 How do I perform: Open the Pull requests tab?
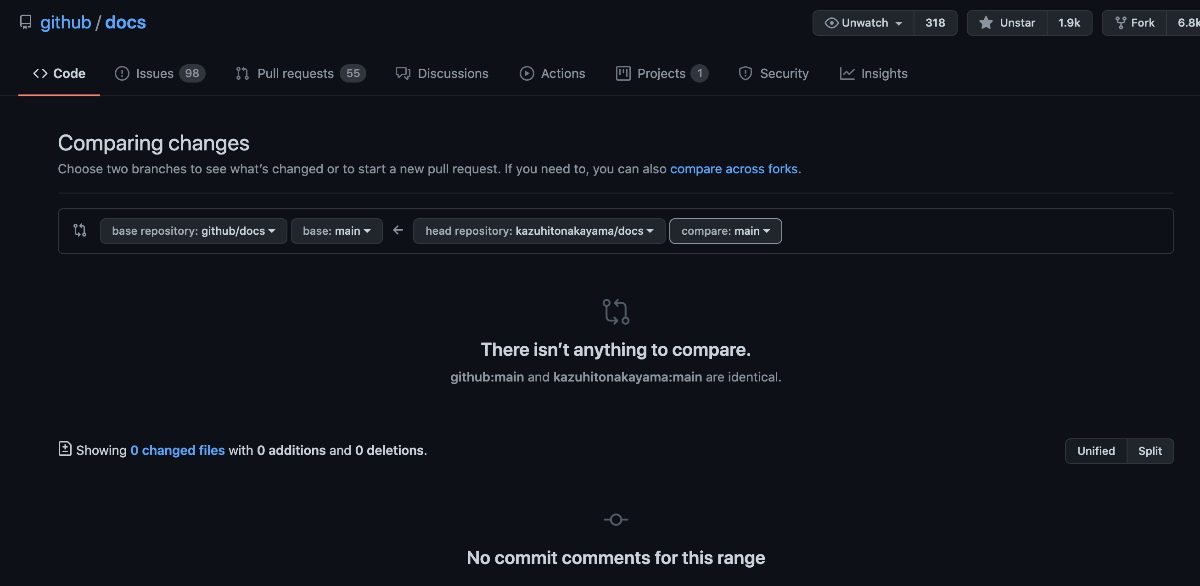(x=301, y=73)
